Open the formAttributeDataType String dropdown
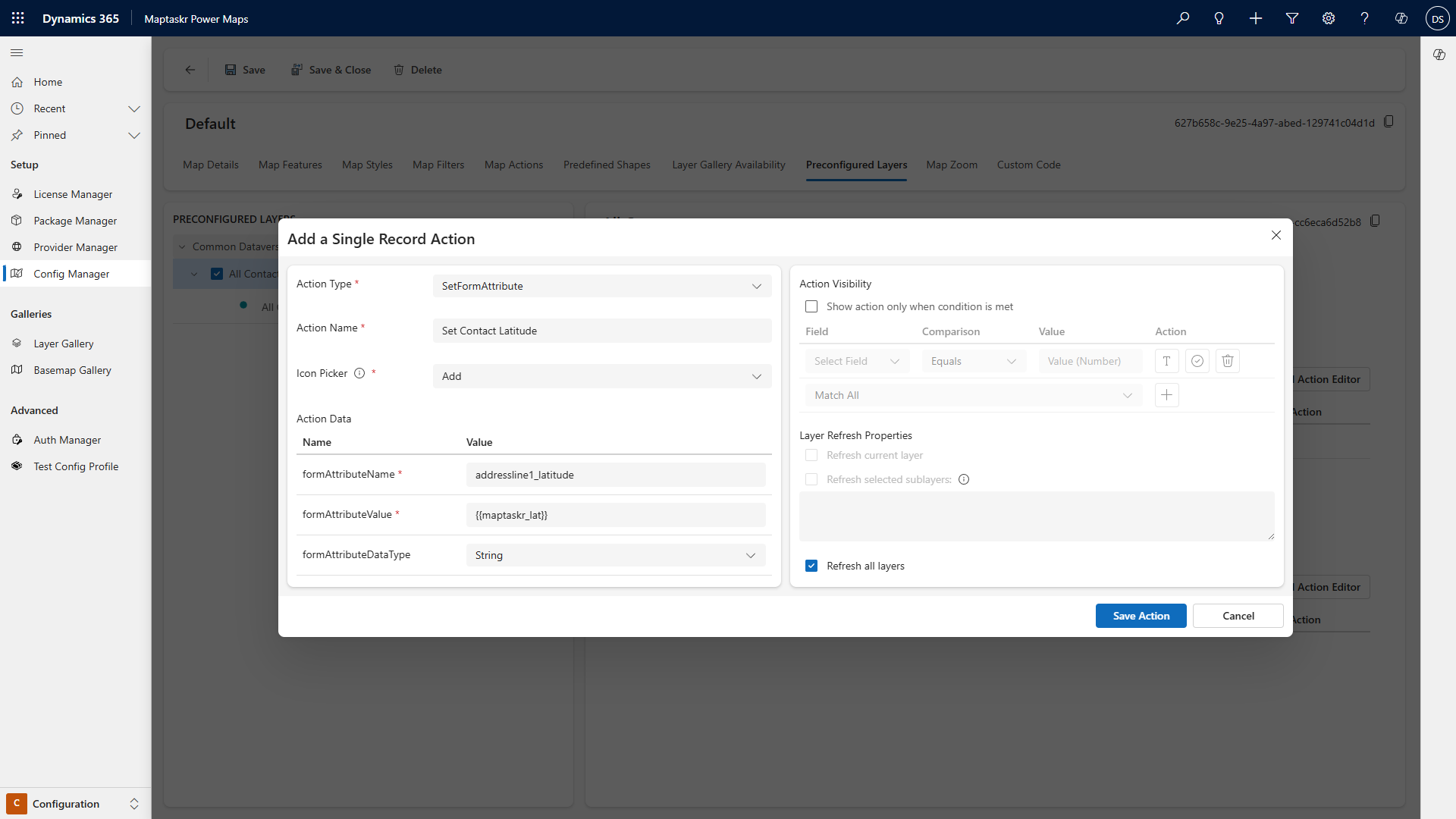 (615, 555)
